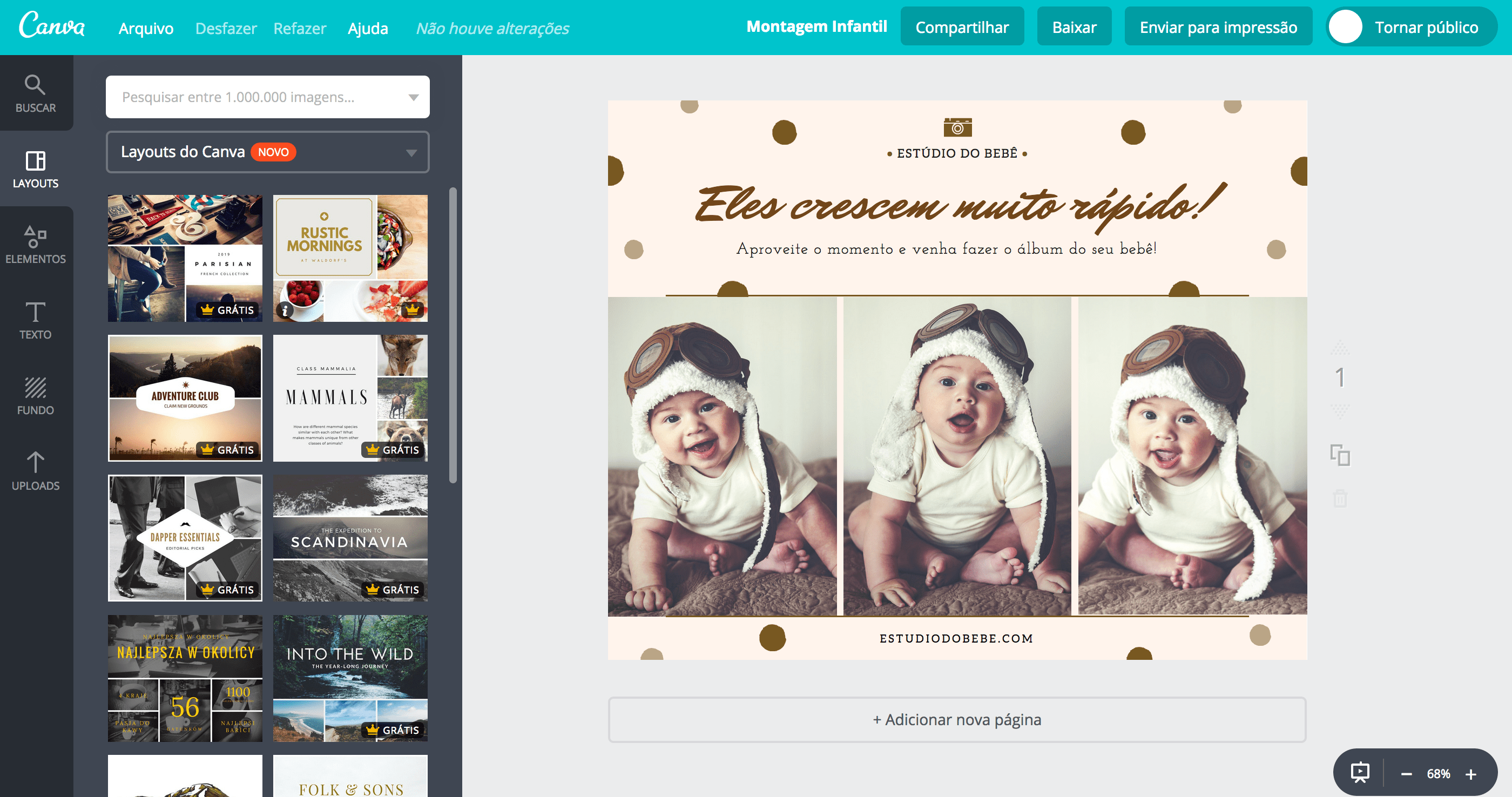Click Desfazer to undo
Image resolution: width=1512 pixels, height=797 pixels.
[226, 28]
